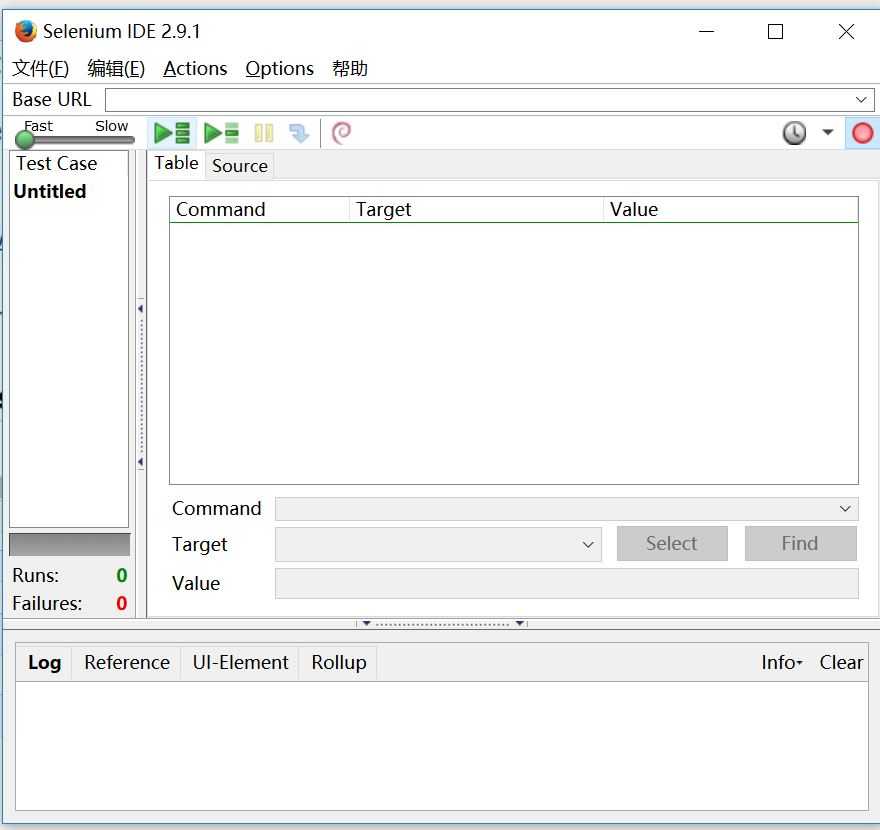880x830 pixels.
Task: Open the 帮助 menu
Action: [350, 68]
